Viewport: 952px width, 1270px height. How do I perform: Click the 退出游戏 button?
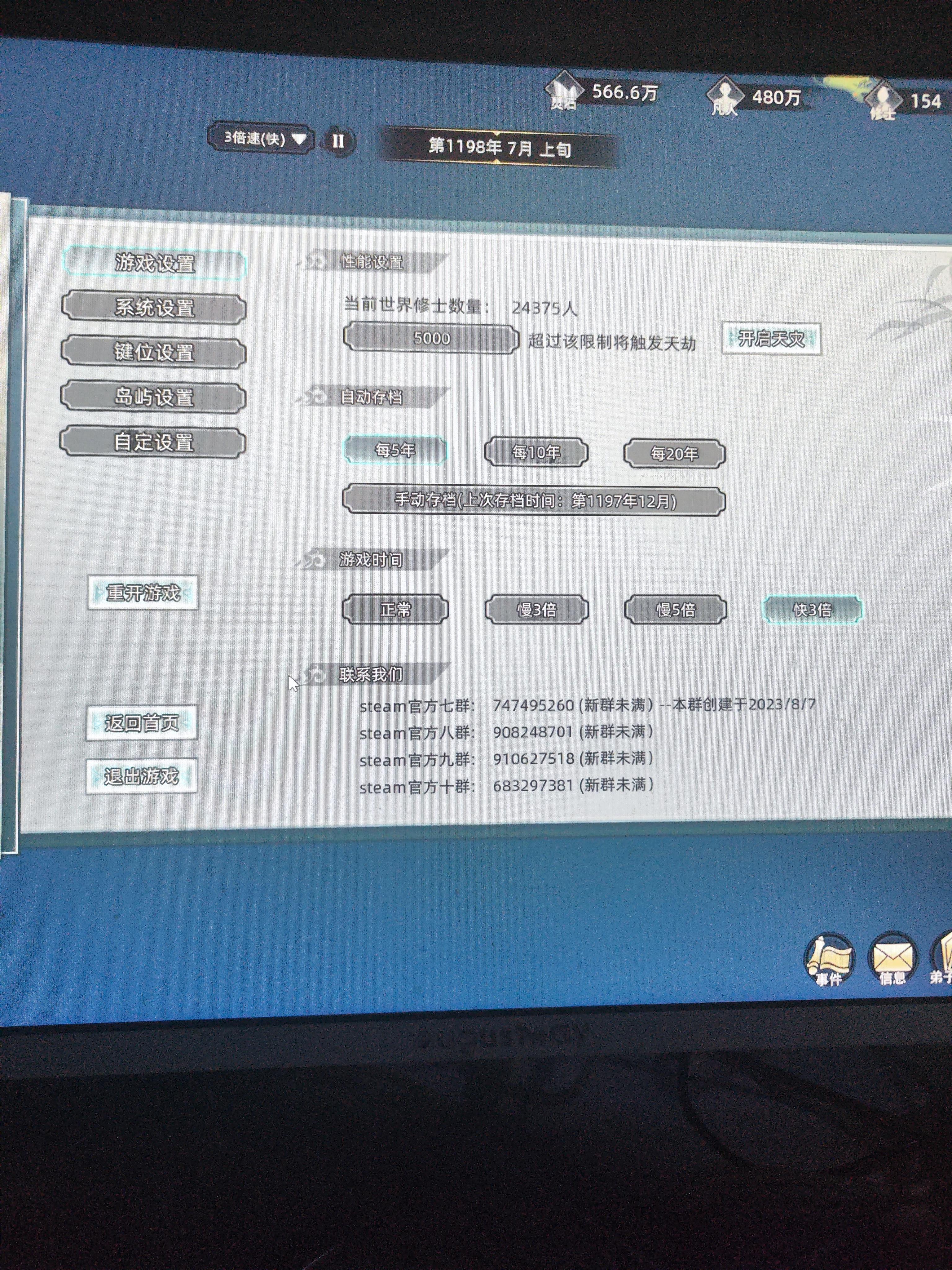141,776
